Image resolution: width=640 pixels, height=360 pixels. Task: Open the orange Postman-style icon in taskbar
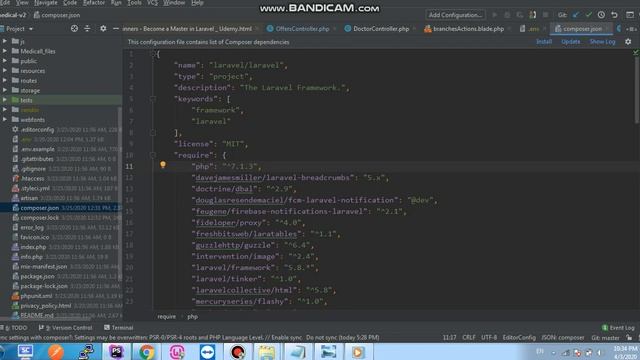click(x=56, y=352)
